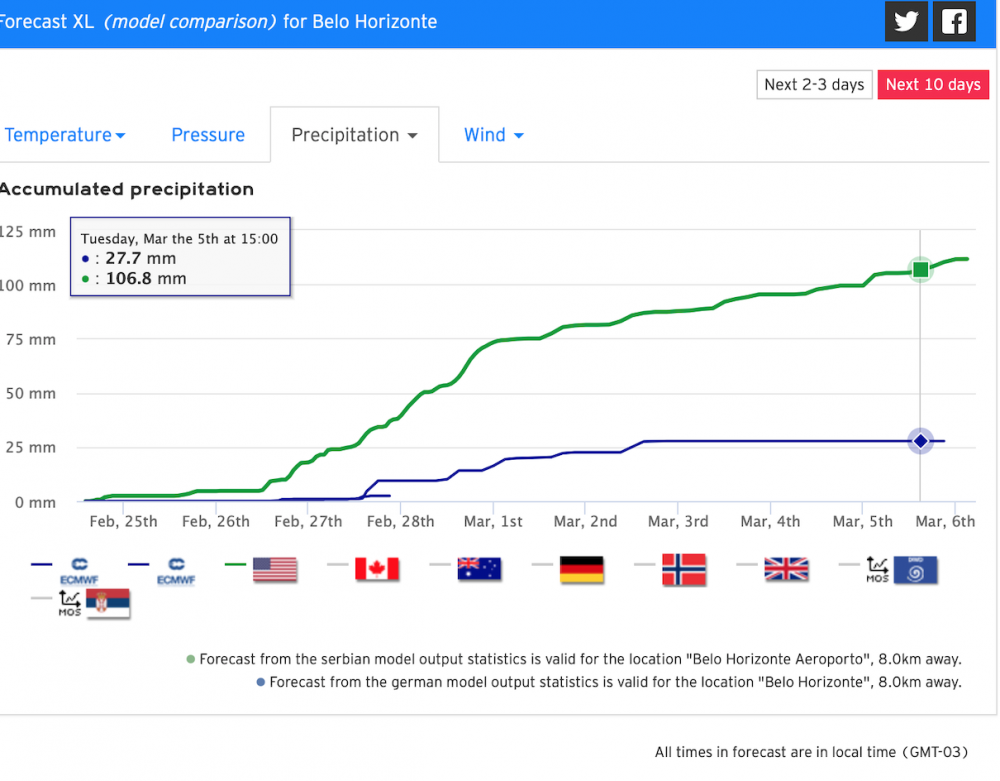This screenshot has width=1000, height=781.
Task: Select the Next 10 days button
Action: coord(933,85)
